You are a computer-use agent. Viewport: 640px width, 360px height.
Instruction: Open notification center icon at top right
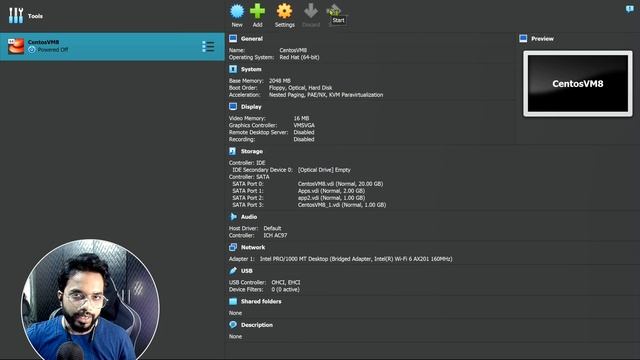point(629,9)
